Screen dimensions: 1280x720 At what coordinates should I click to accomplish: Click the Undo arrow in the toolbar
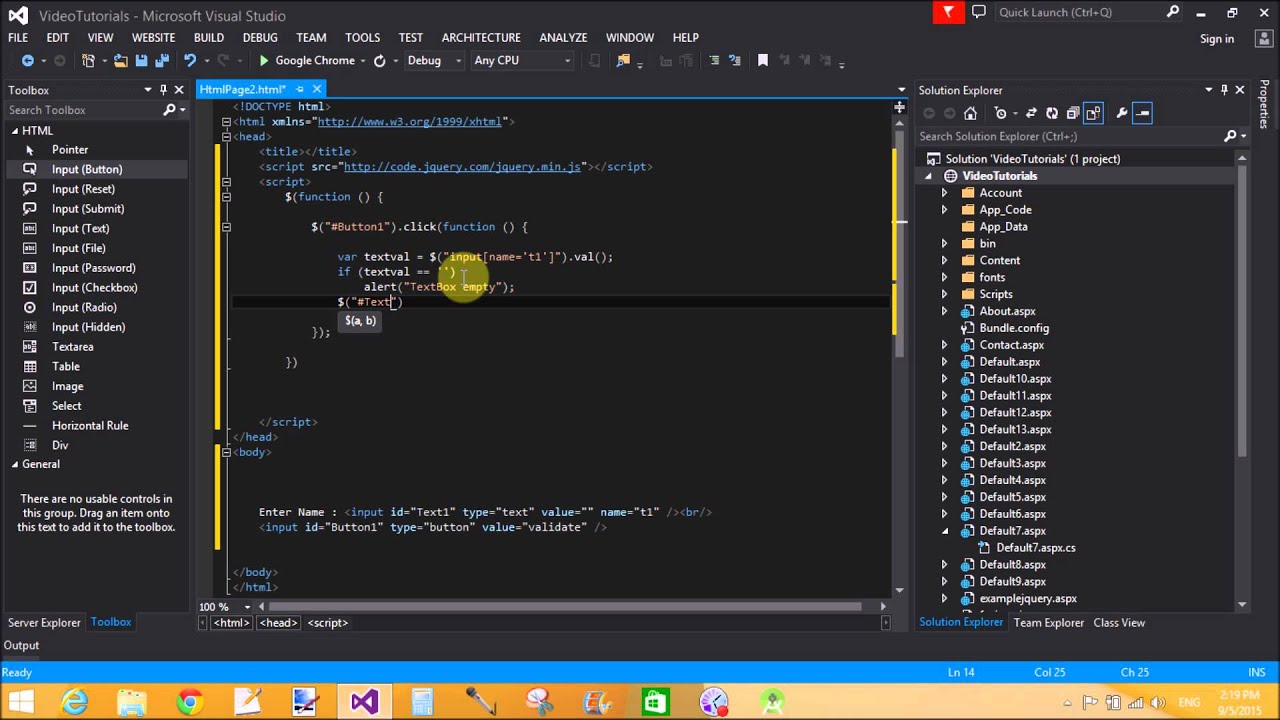click(189, 61)
